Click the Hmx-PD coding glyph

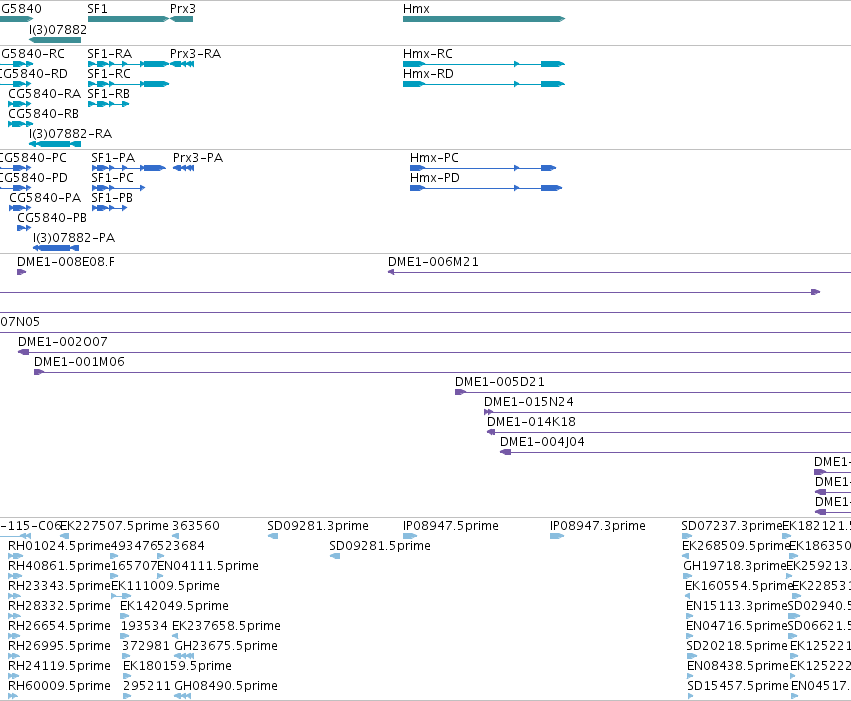point(486,188)
